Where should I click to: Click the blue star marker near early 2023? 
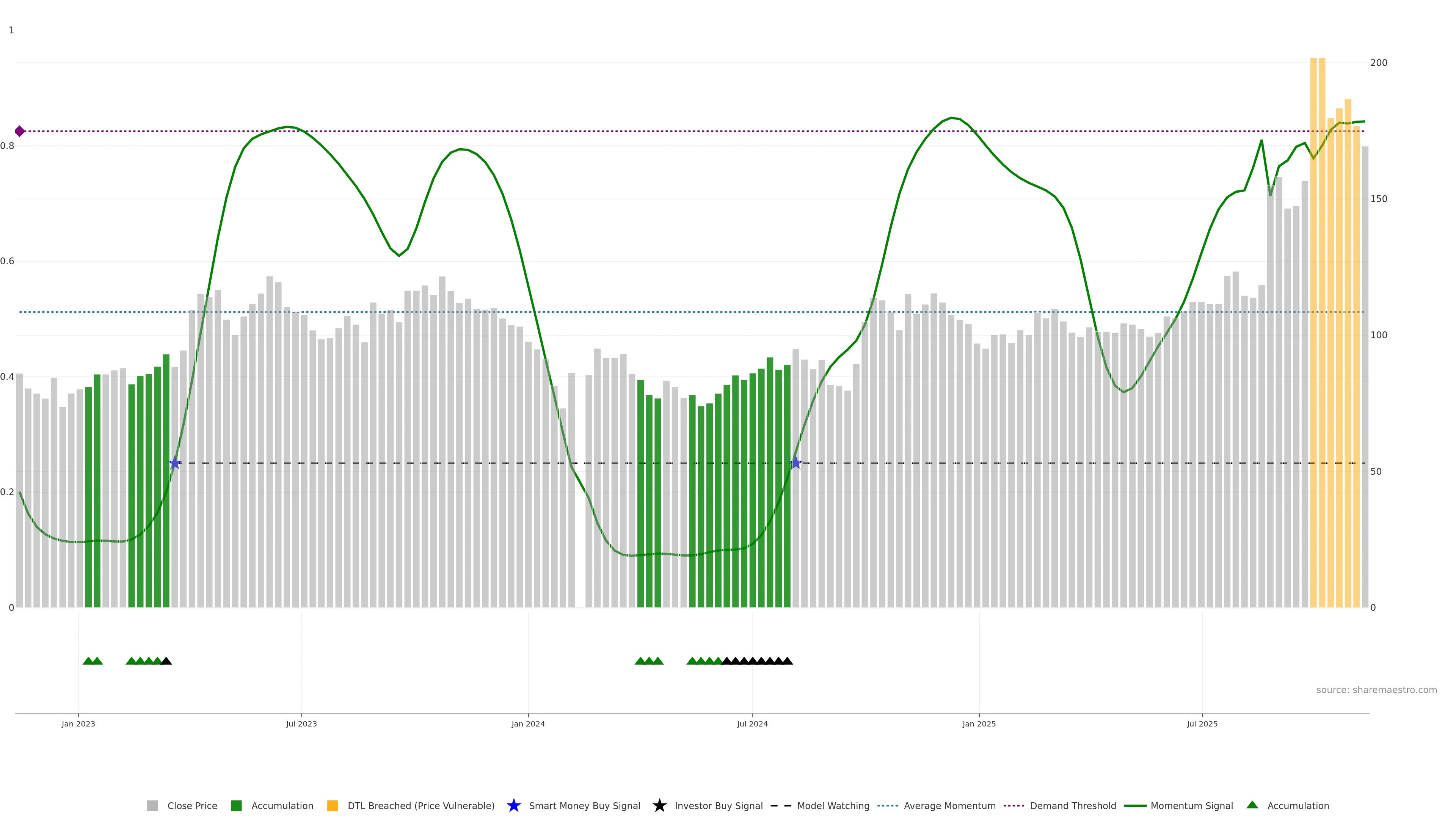(175, 463)
